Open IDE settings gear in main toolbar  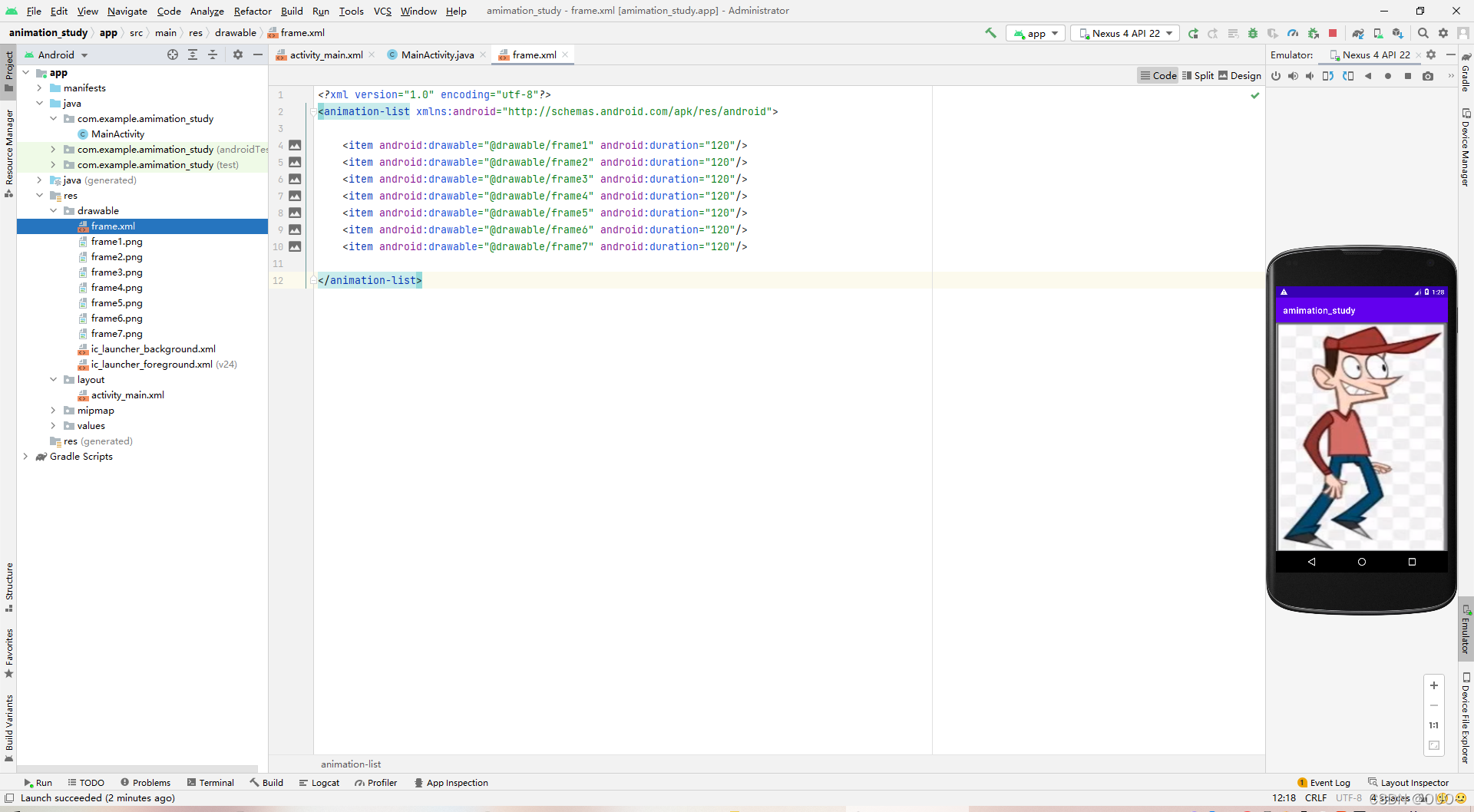click(x=1443, y=33)
